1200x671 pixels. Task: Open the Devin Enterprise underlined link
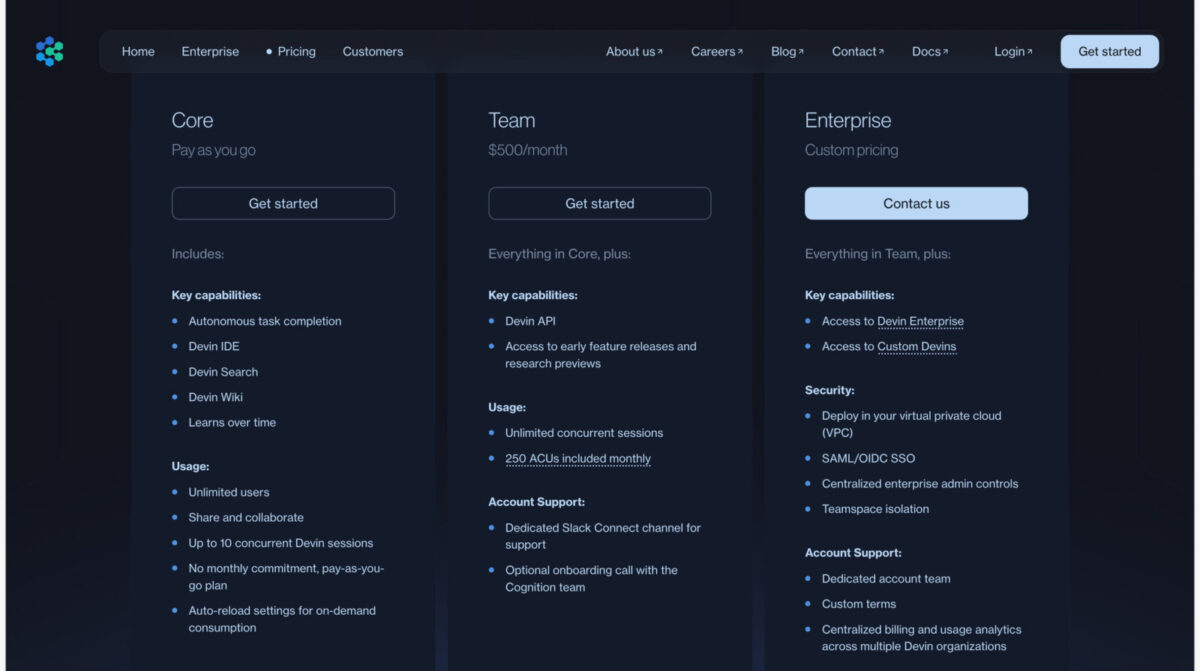pos(920,322)
